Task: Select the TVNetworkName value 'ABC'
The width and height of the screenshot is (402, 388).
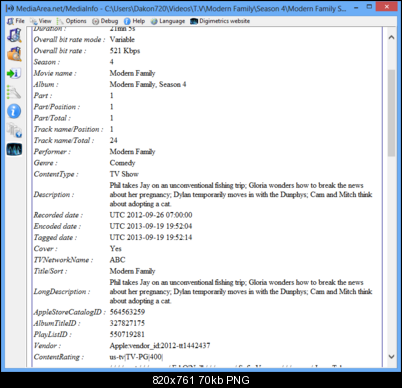Action: coord(117,260)
